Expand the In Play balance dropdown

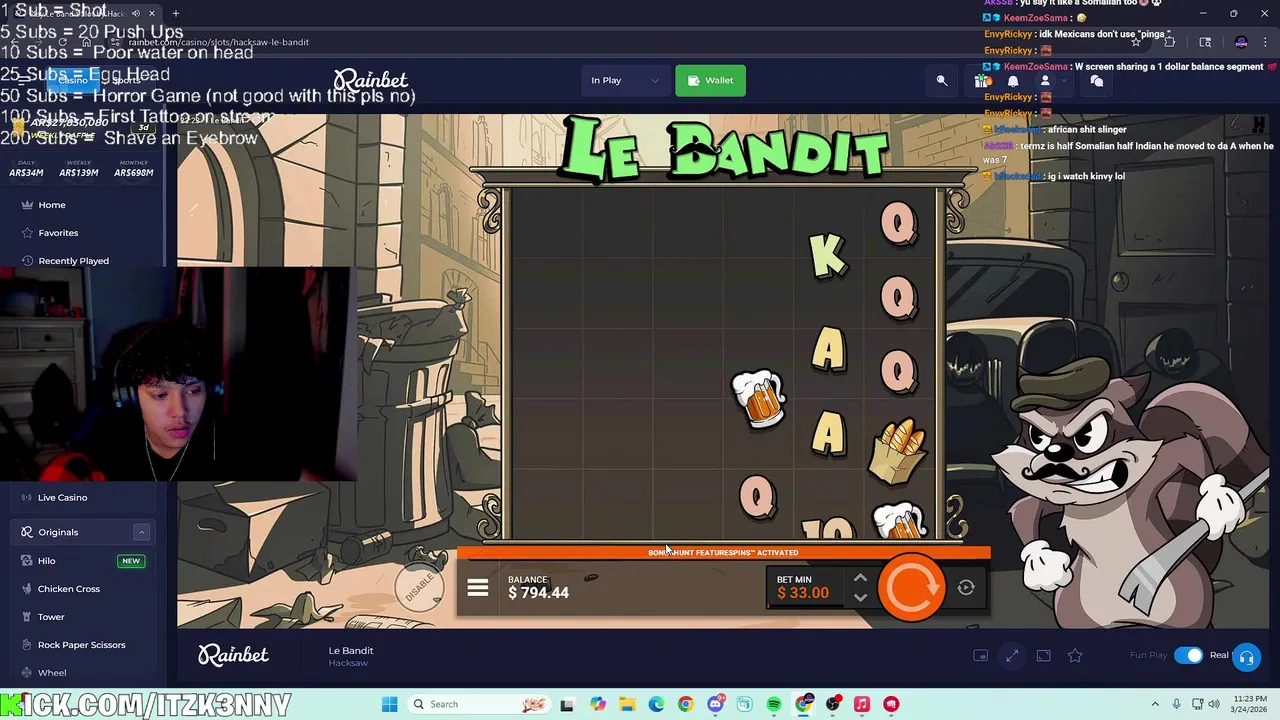pyautogui.click(x=625, y=80)
